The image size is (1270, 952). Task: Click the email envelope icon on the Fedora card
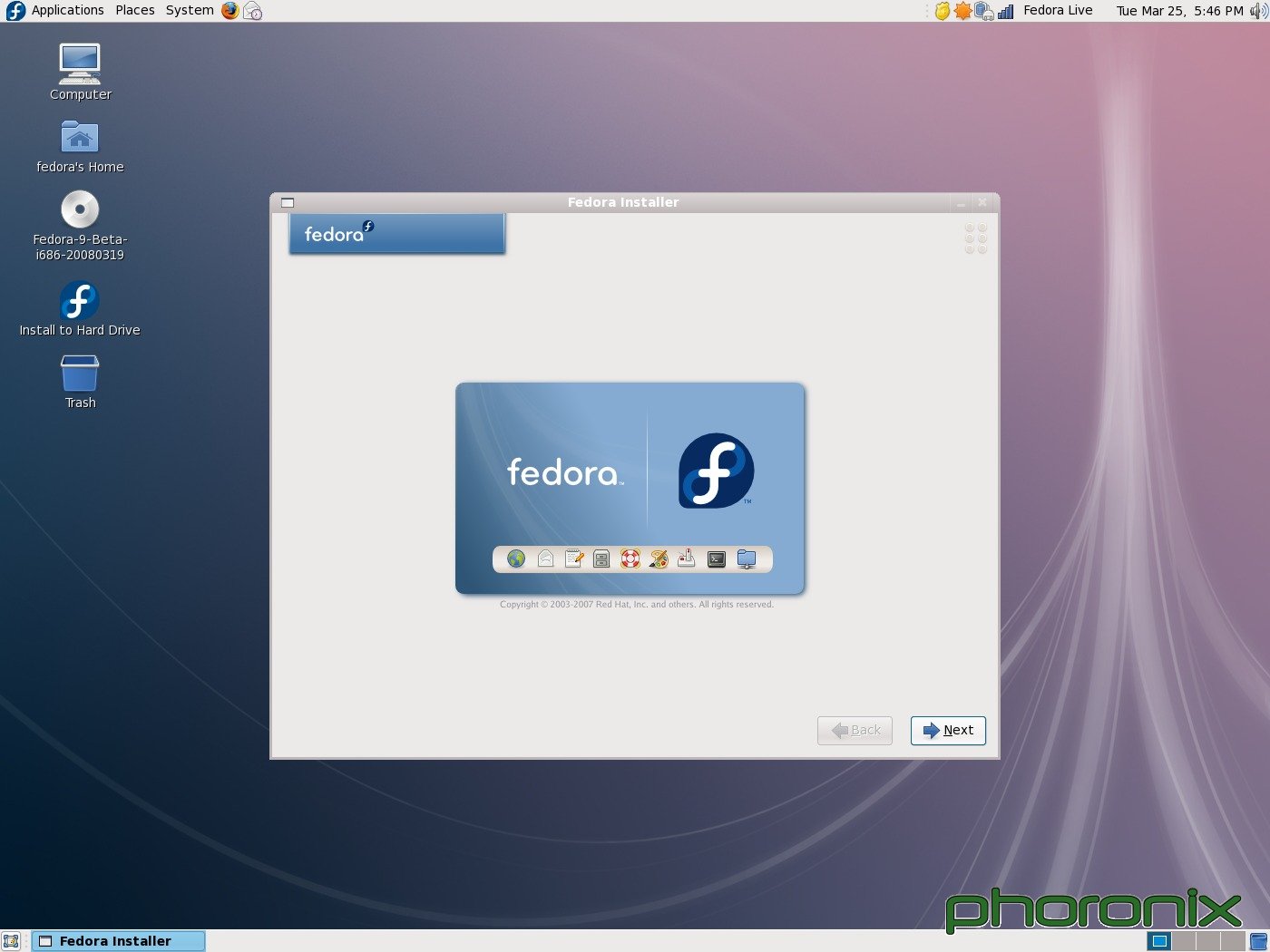pos(545,559)
